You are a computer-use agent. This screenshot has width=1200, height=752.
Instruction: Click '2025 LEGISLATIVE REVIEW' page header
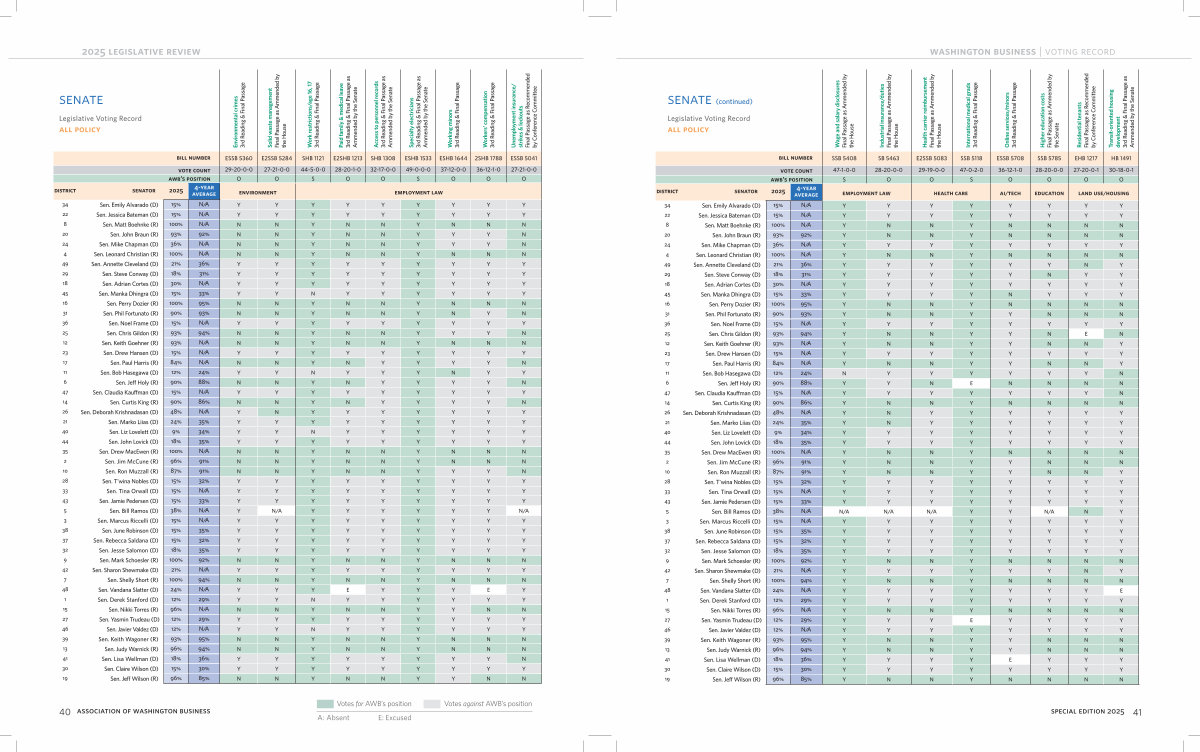pos(134,50)
